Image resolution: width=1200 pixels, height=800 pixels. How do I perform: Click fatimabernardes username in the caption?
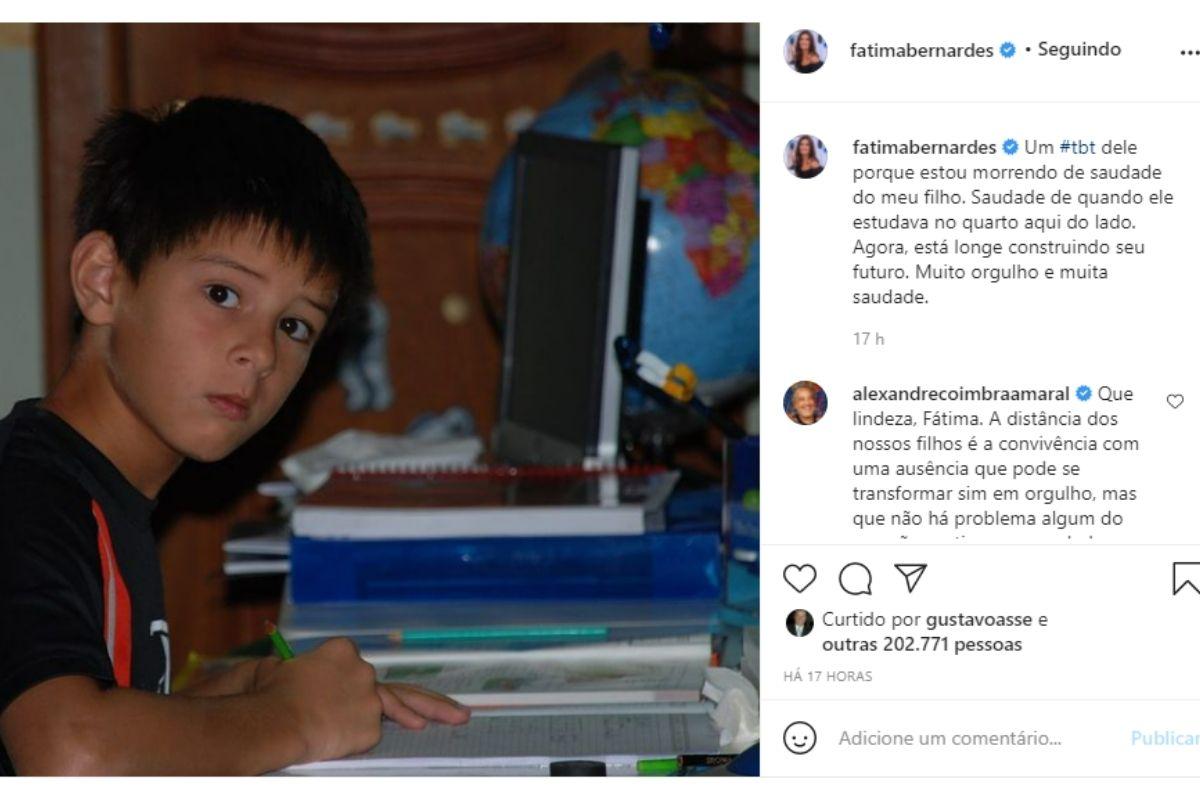[x=925, y=147]
